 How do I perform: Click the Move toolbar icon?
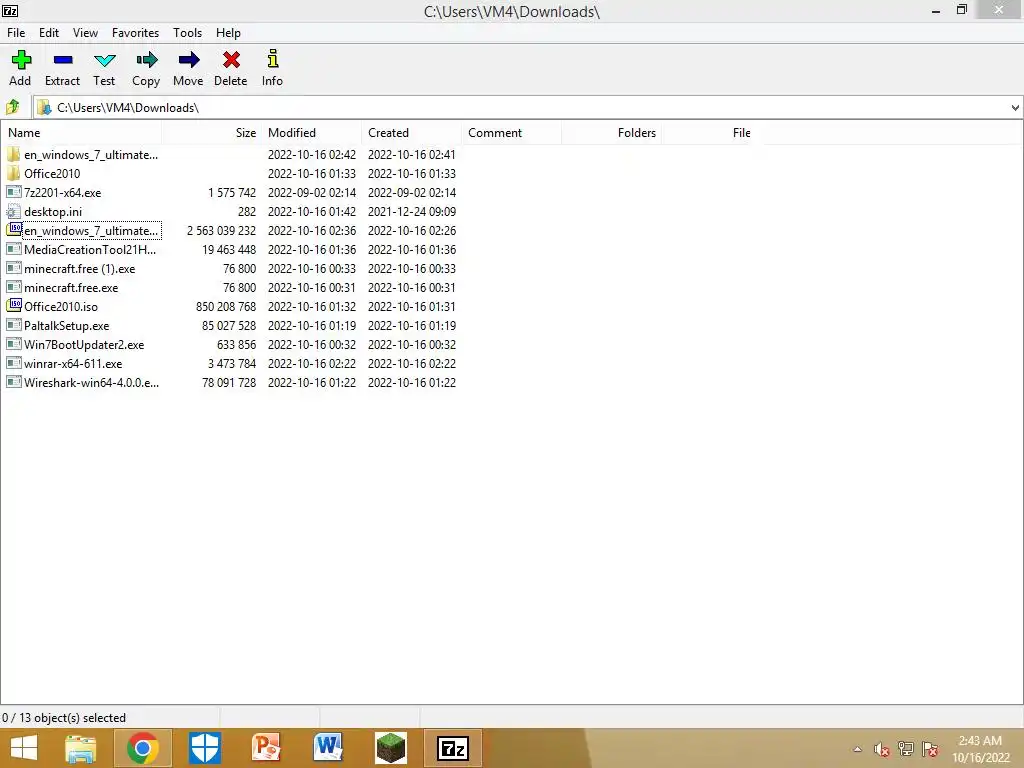point(189,60)
